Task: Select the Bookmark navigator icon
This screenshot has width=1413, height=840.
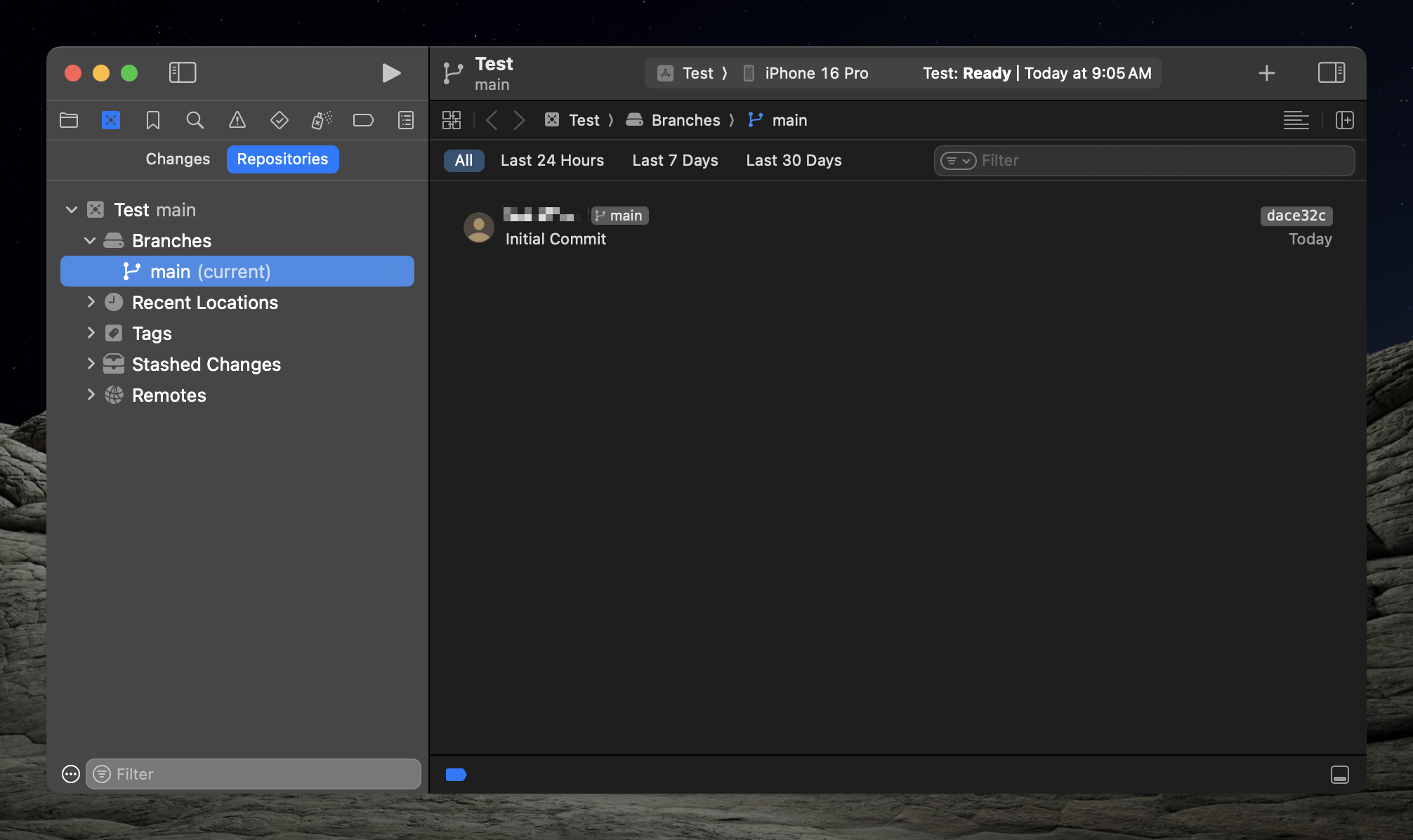Action: pos(152,120)
